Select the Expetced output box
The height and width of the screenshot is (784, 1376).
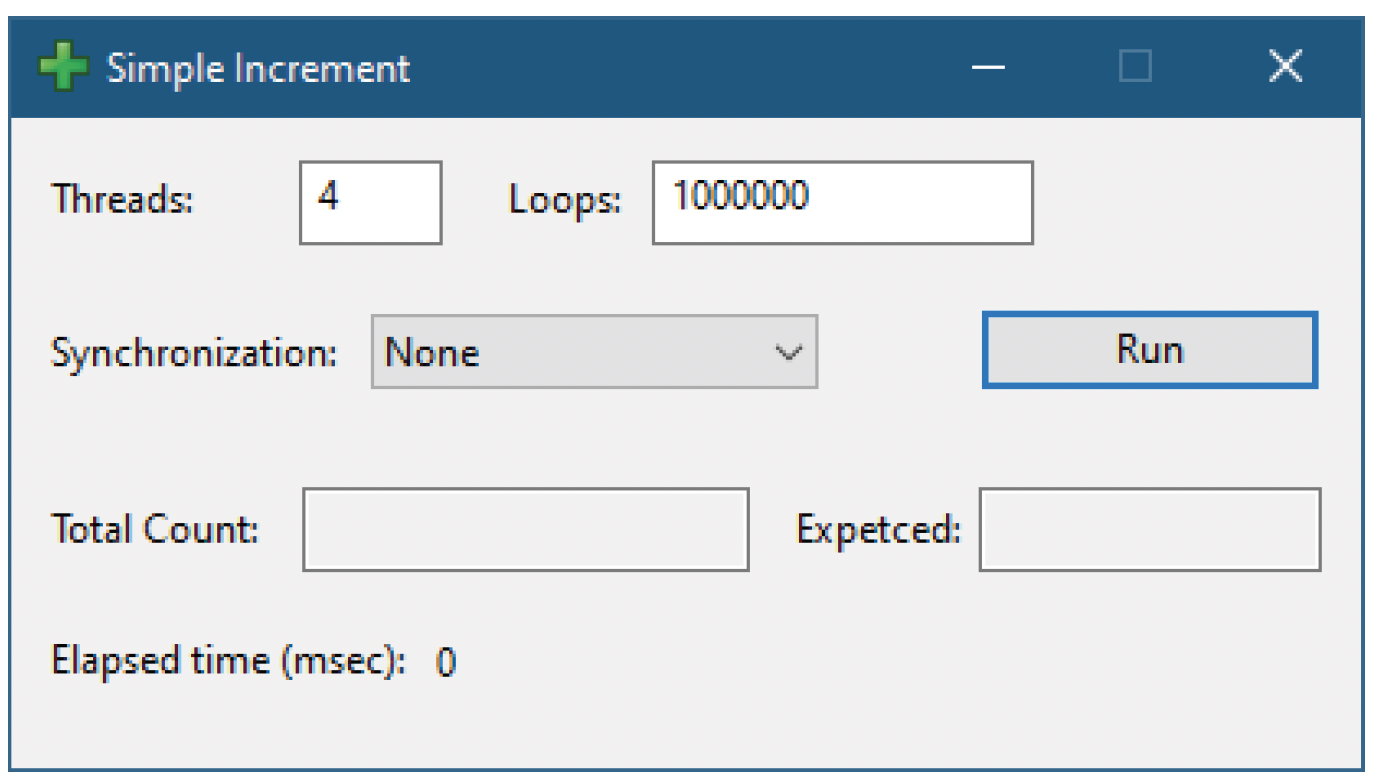[1150, 529]
